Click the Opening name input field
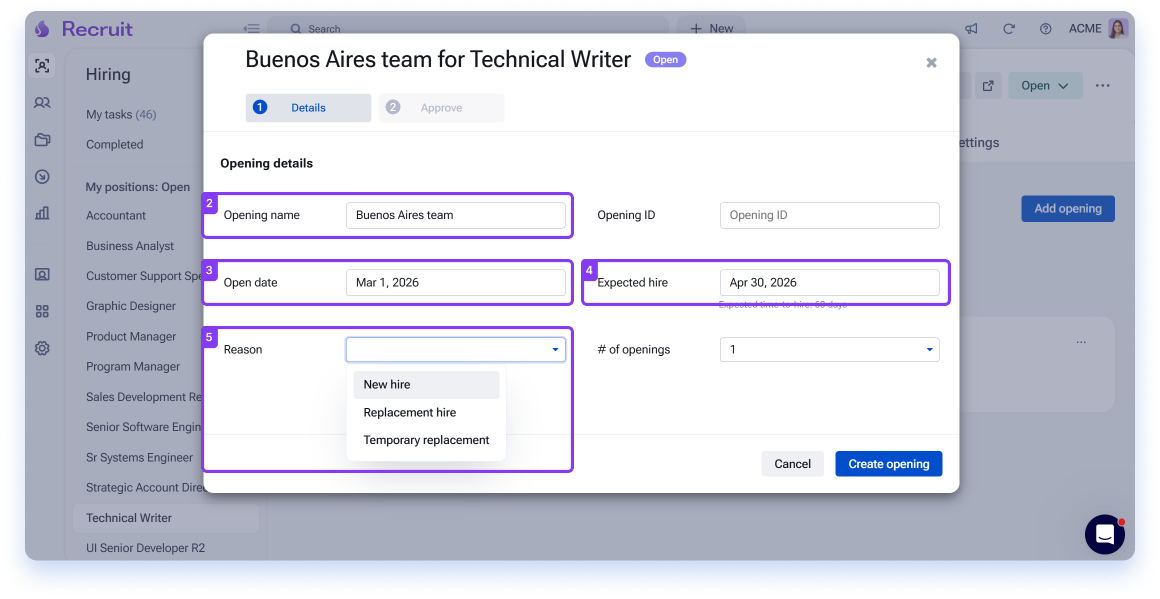Screen dimensions: 1160x599 (456, 215)
